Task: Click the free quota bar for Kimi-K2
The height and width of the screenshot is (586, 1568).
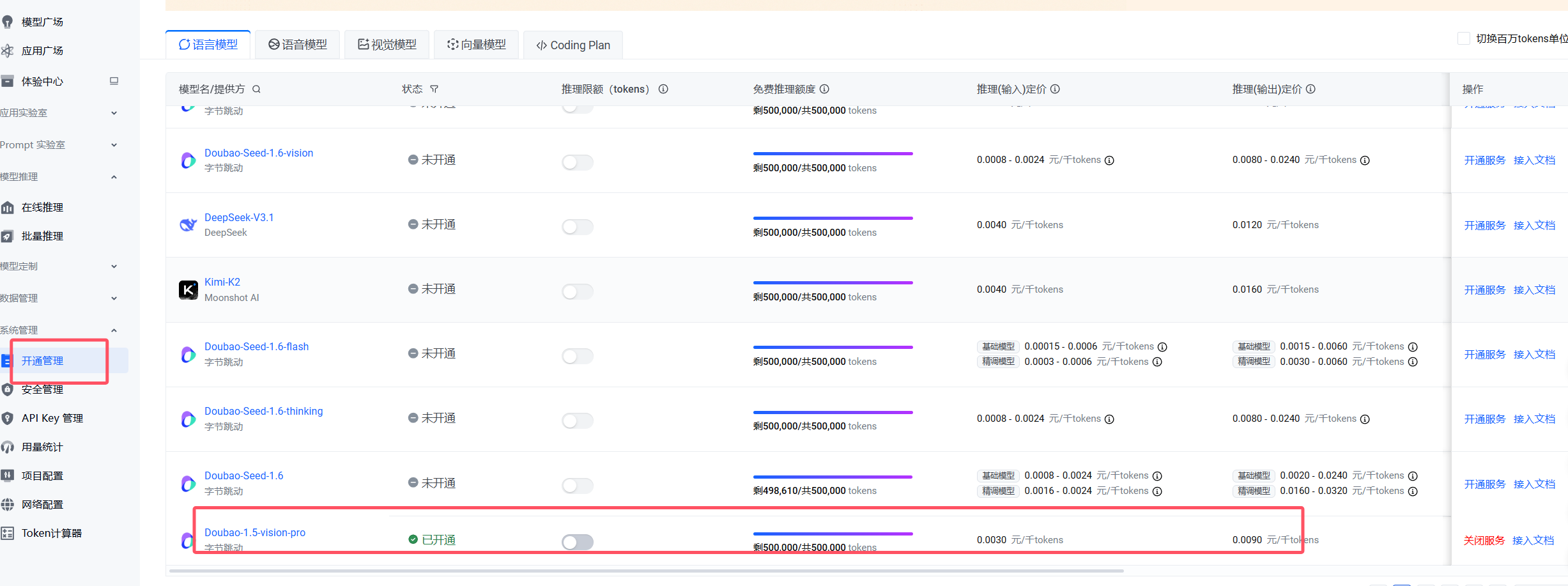Action: 833,283
